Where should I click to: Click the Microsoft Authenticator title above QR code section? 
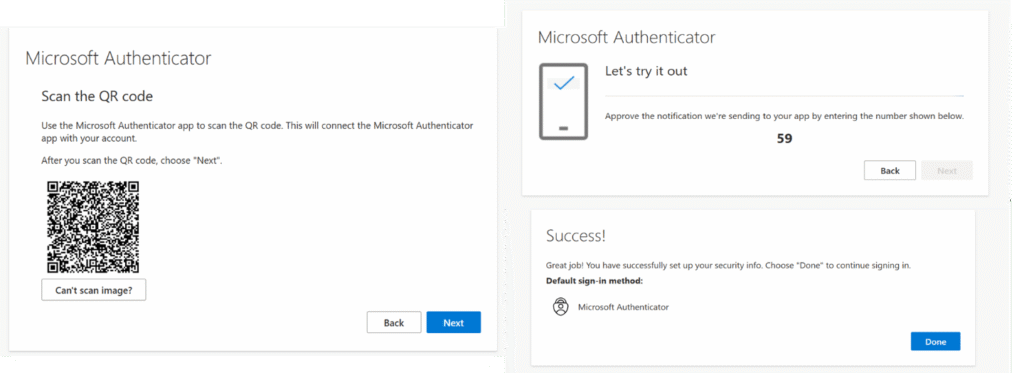(x=118, y=58)
